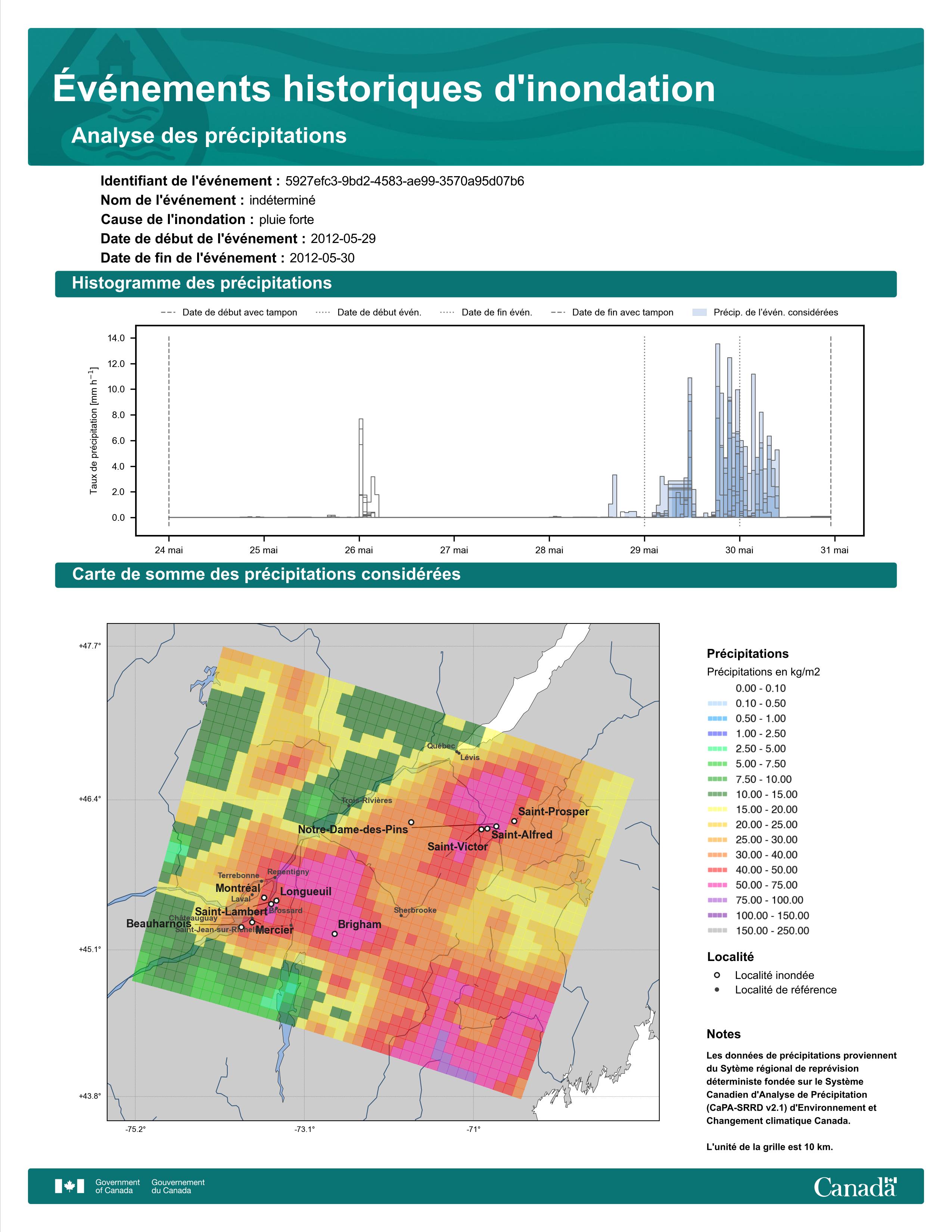Image resolution: width=952 pixels, height=1232 pixels.
Task: Click the Événements historiques d'inondation title
Action: coord(384,88)
